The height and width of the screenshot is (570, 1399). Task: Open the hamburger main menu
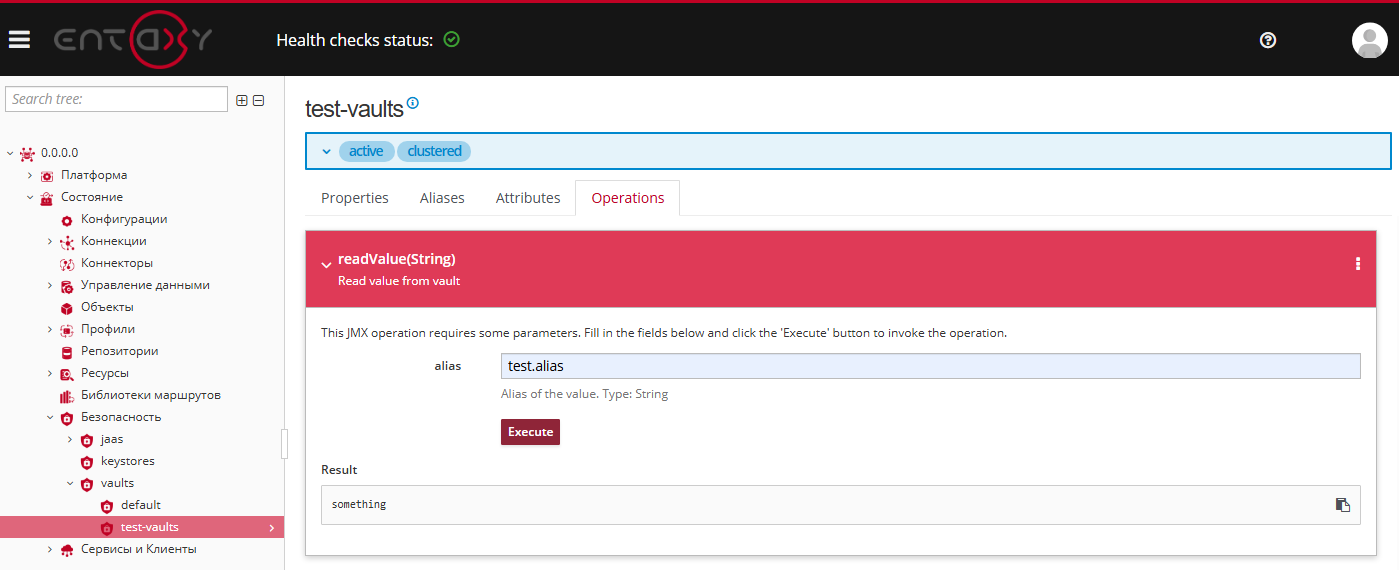[19, 40]
